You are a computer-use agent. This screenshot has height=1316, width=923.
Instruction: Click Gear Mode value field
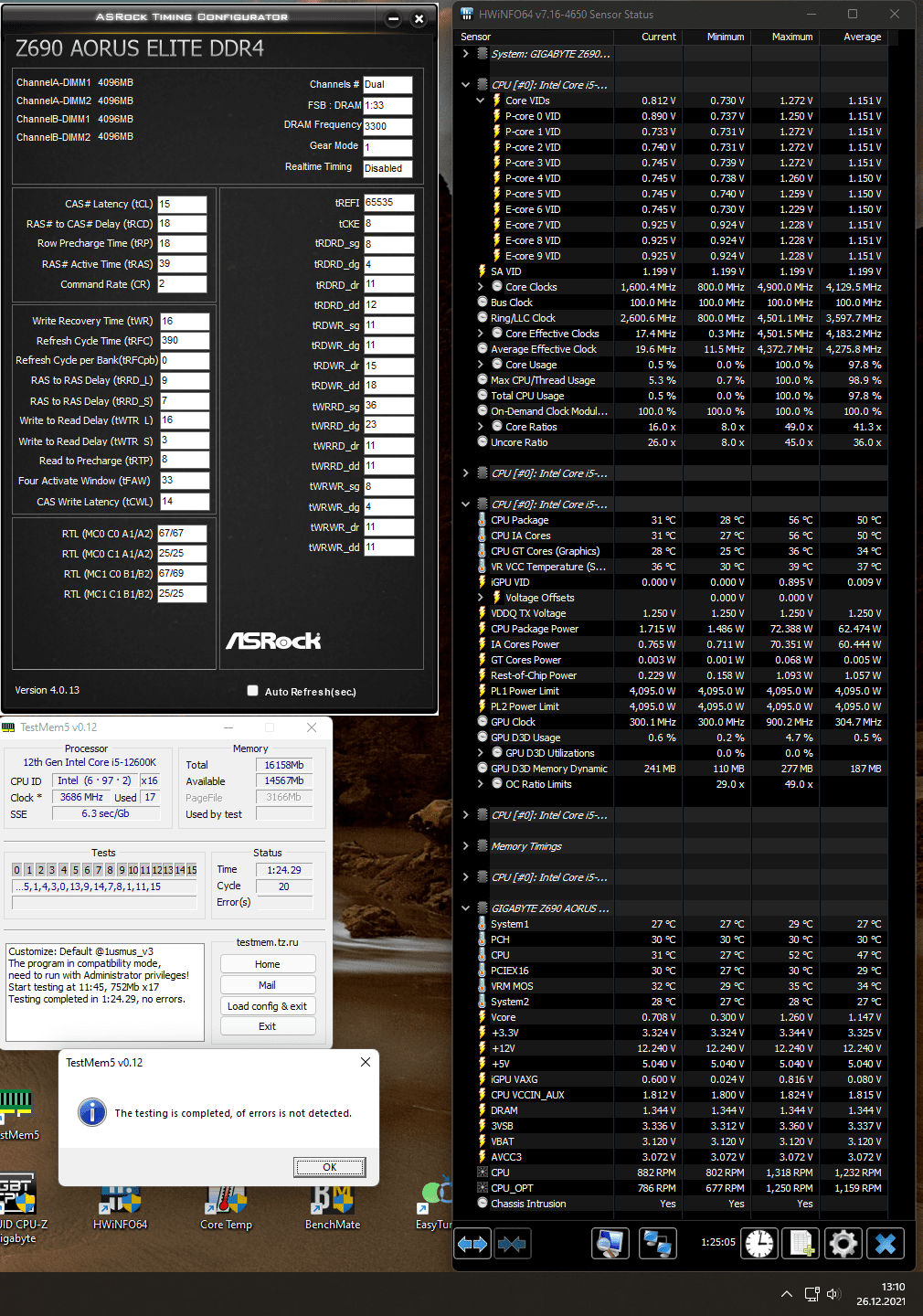point(387,147)
